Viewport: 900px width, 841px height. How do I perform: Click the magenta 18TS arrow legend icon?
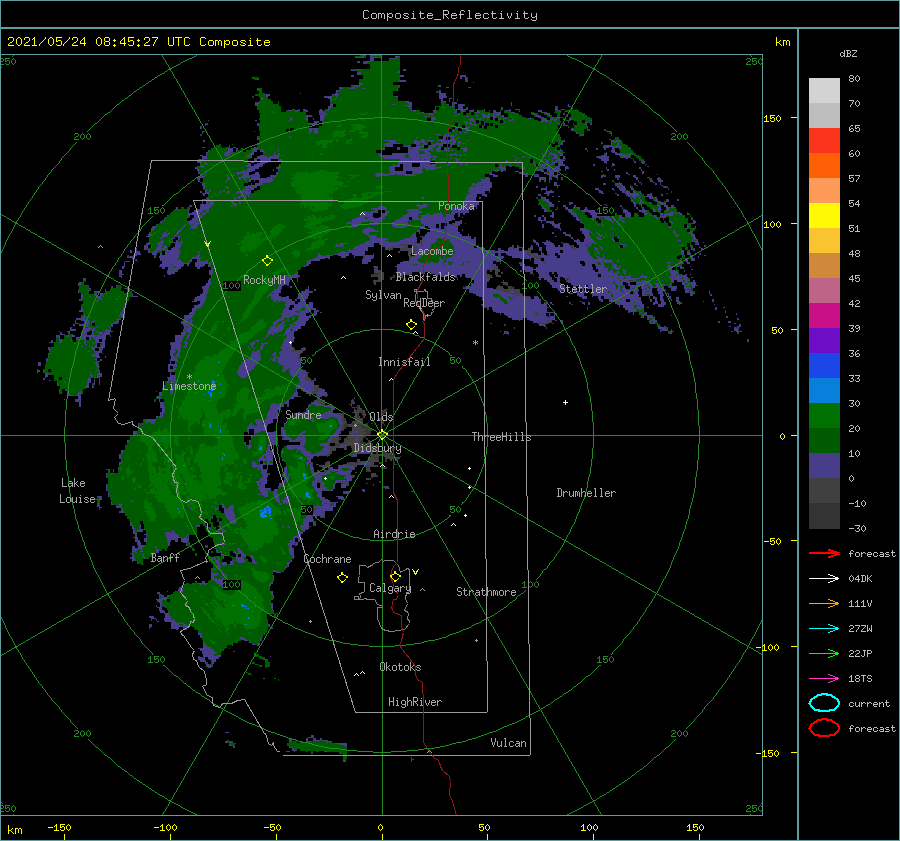point(824,678)
